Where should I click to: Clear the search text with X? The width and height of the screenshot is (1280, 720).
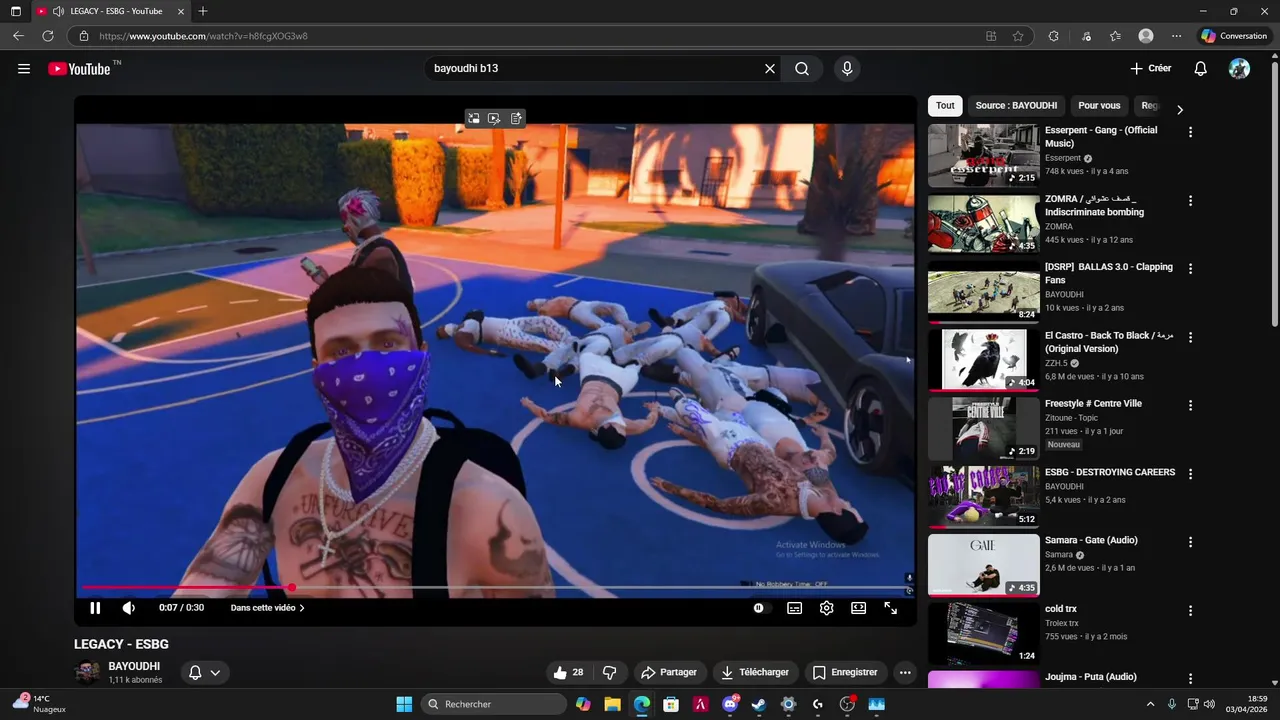pyautogui.click(x=770, y=69)
